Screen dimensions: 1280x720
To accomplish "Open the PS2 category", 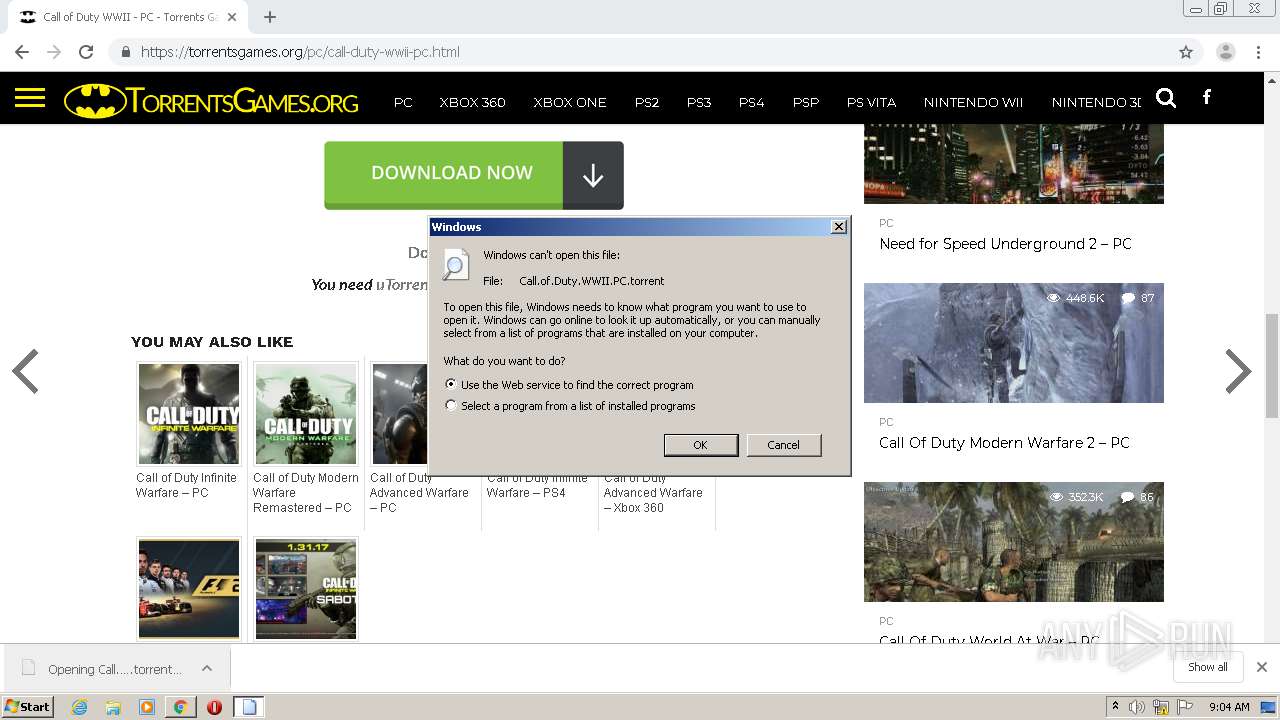I will click(647, 102).
